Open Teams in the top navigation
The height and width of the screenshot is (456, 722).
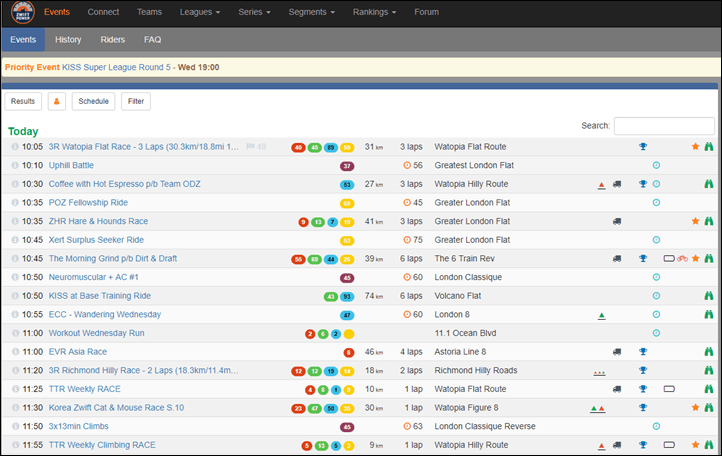click(149, 12)
